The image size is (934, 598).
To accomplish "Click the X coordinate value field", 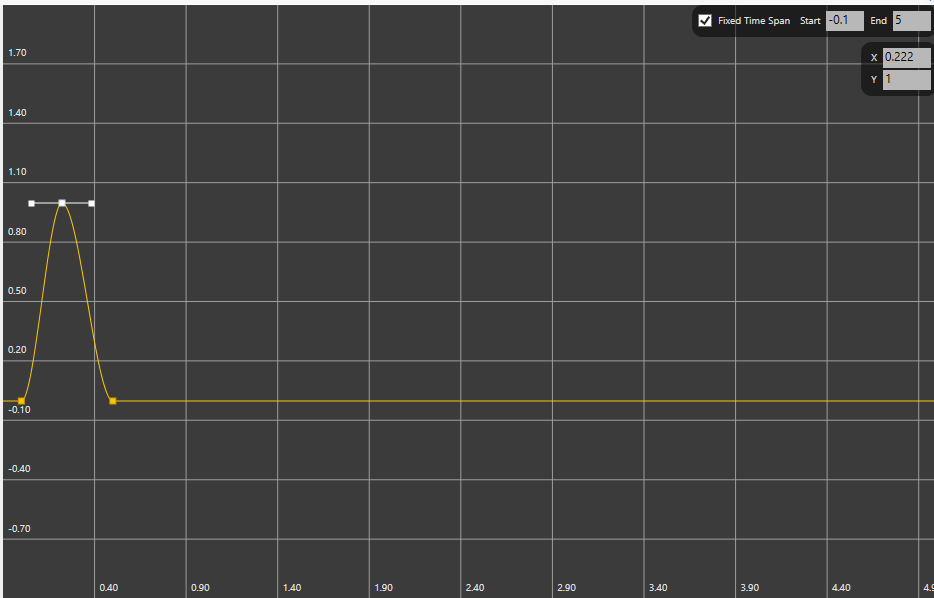I will pyautogui.click(x=907, y=57).
